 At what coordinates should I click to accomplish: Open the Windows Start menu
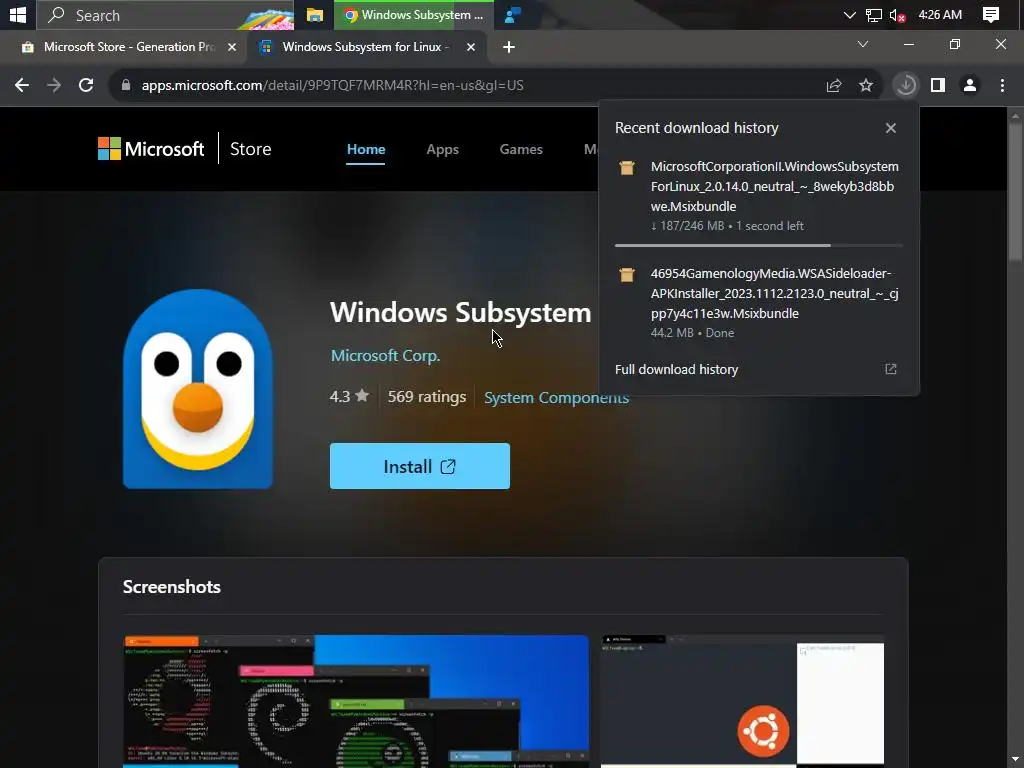coord(18,14)
